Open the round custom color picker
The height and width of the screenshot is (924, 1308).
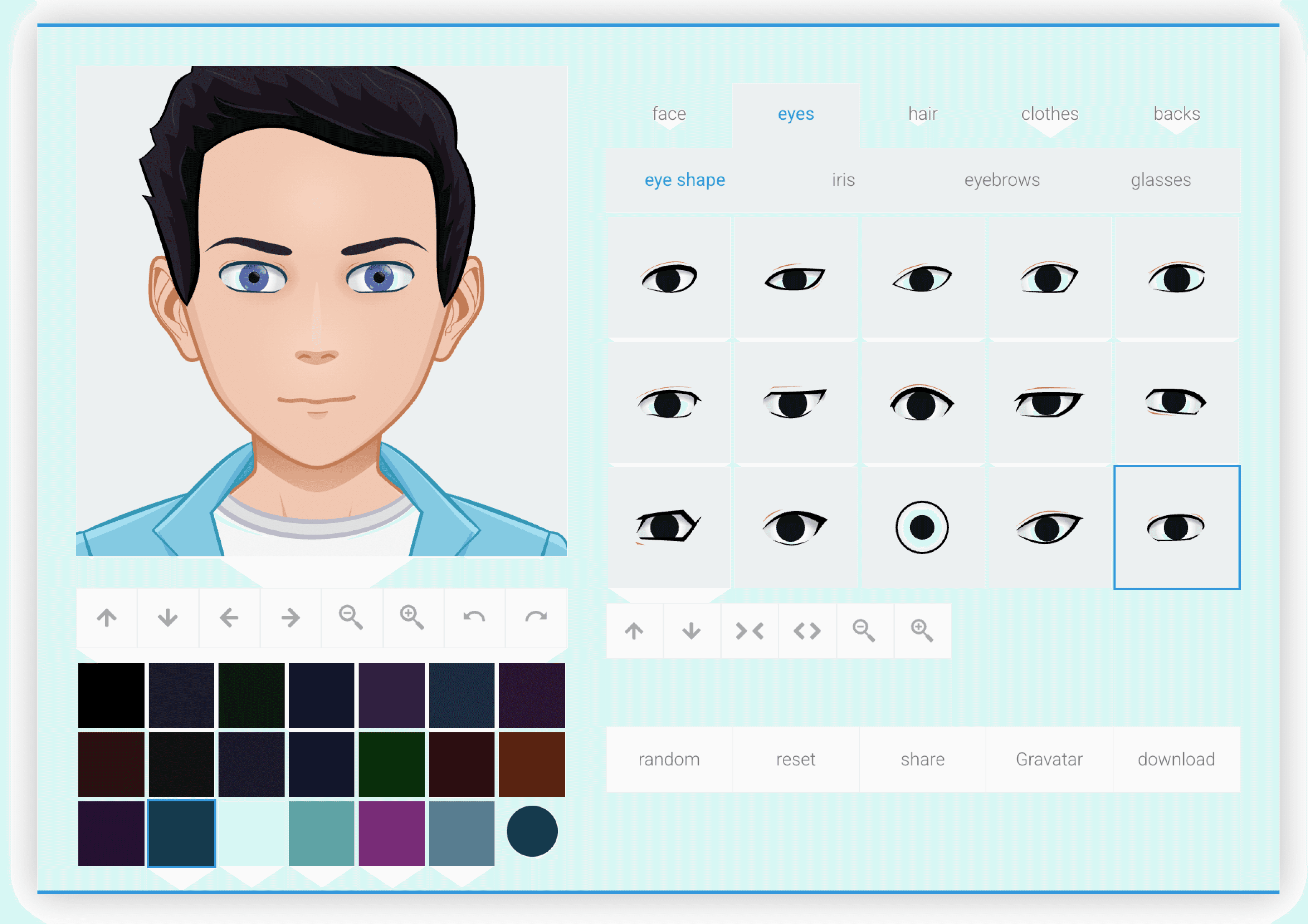tap(532, 831)
